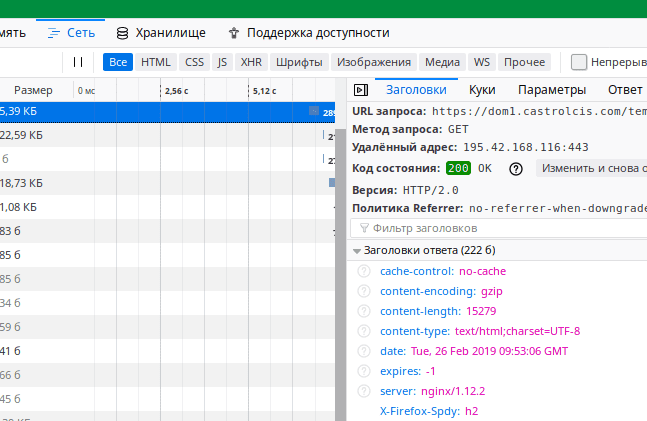Click the Фильтр заголовков input field
This screenshot has width=647, height=421.
coord(500,228)
